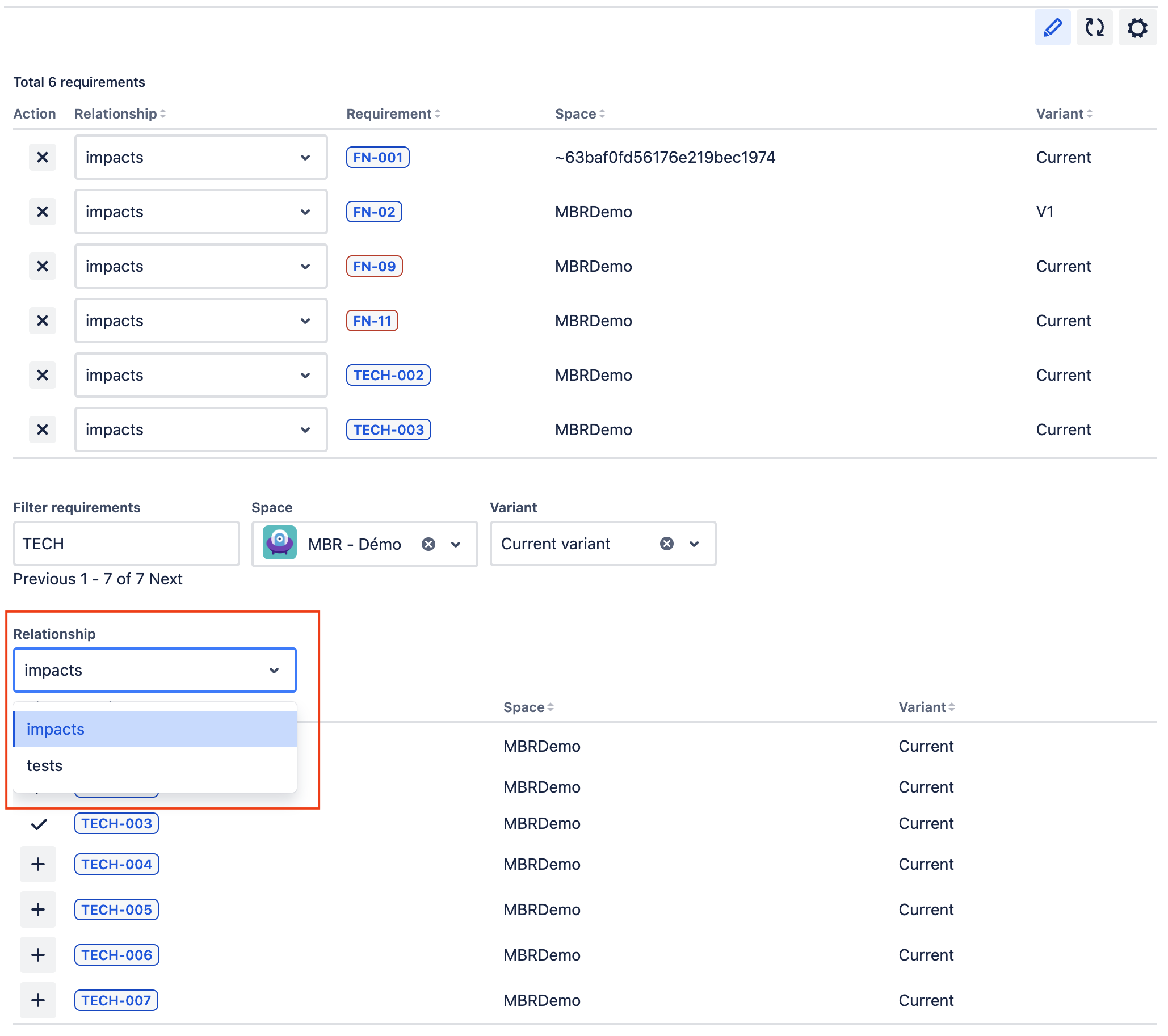Click the checkmark next to TECH-003
Image resolution: width=1168 pixels, height=1036 pixels.
pyautogui.click(x=37, y=823)
